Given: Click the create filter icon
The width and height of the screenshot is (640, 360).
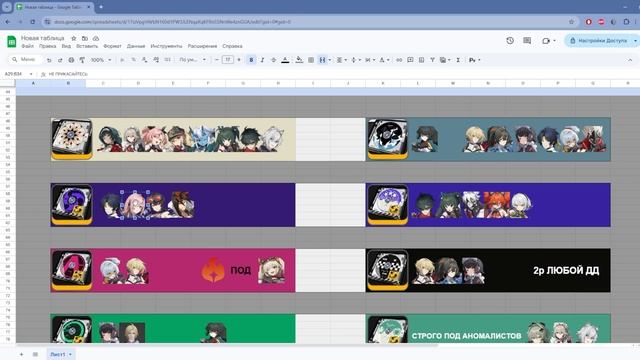Looking at the screenshot, I should point(432,60).
